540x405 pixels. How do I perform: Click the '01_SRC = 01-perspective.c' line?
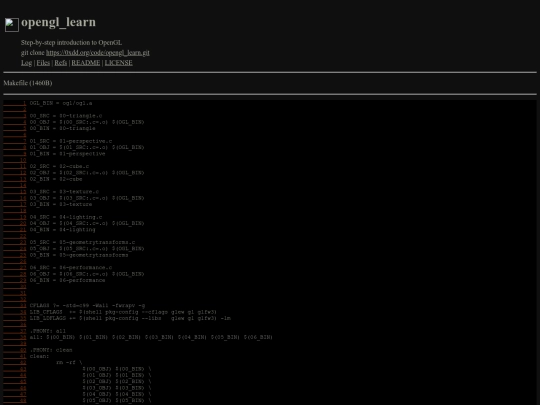tap(71, 141)
